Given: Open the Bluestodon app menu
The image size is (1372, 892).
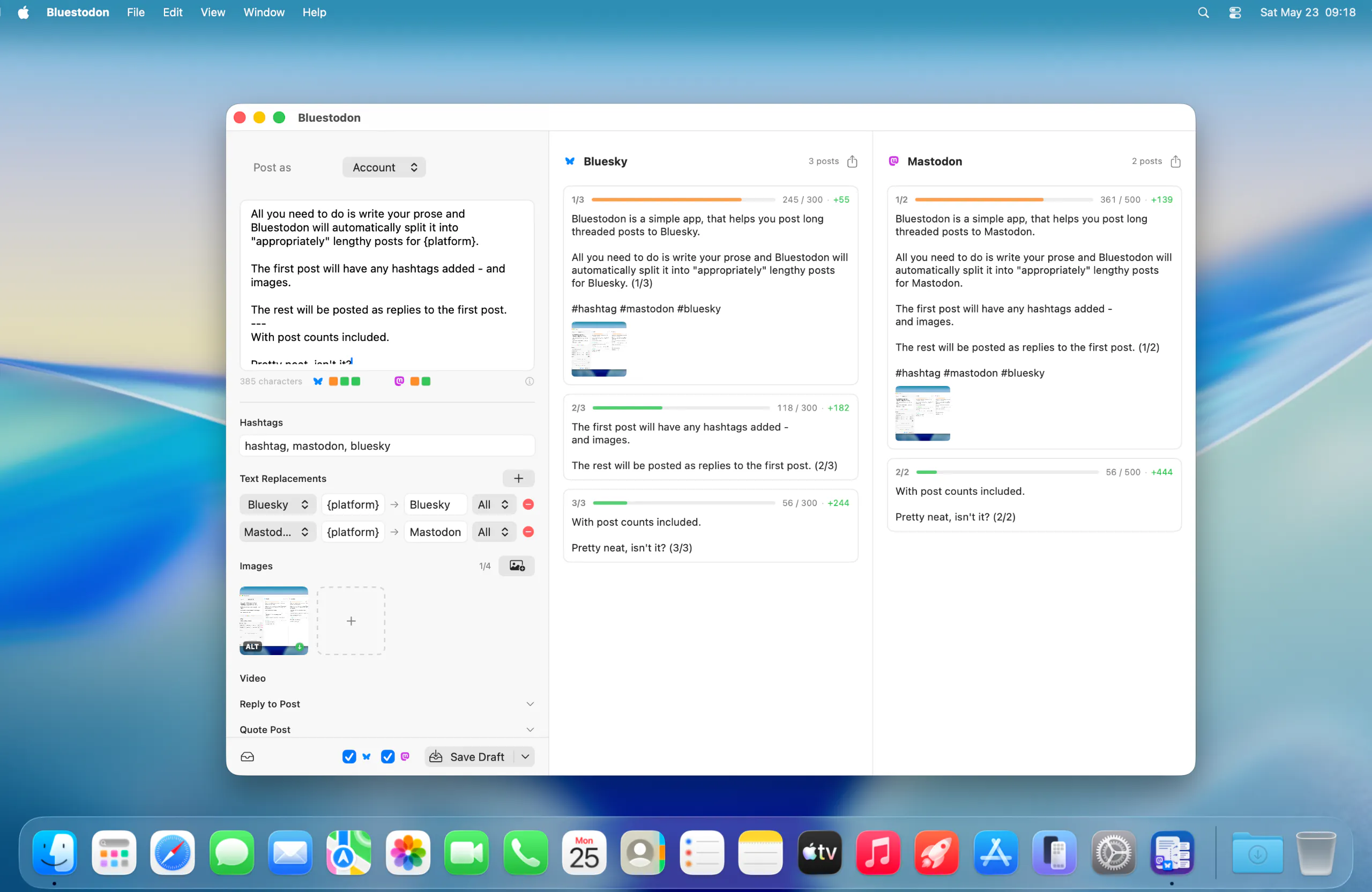Looking at the screenshot, I should click(x=77, y=12).
